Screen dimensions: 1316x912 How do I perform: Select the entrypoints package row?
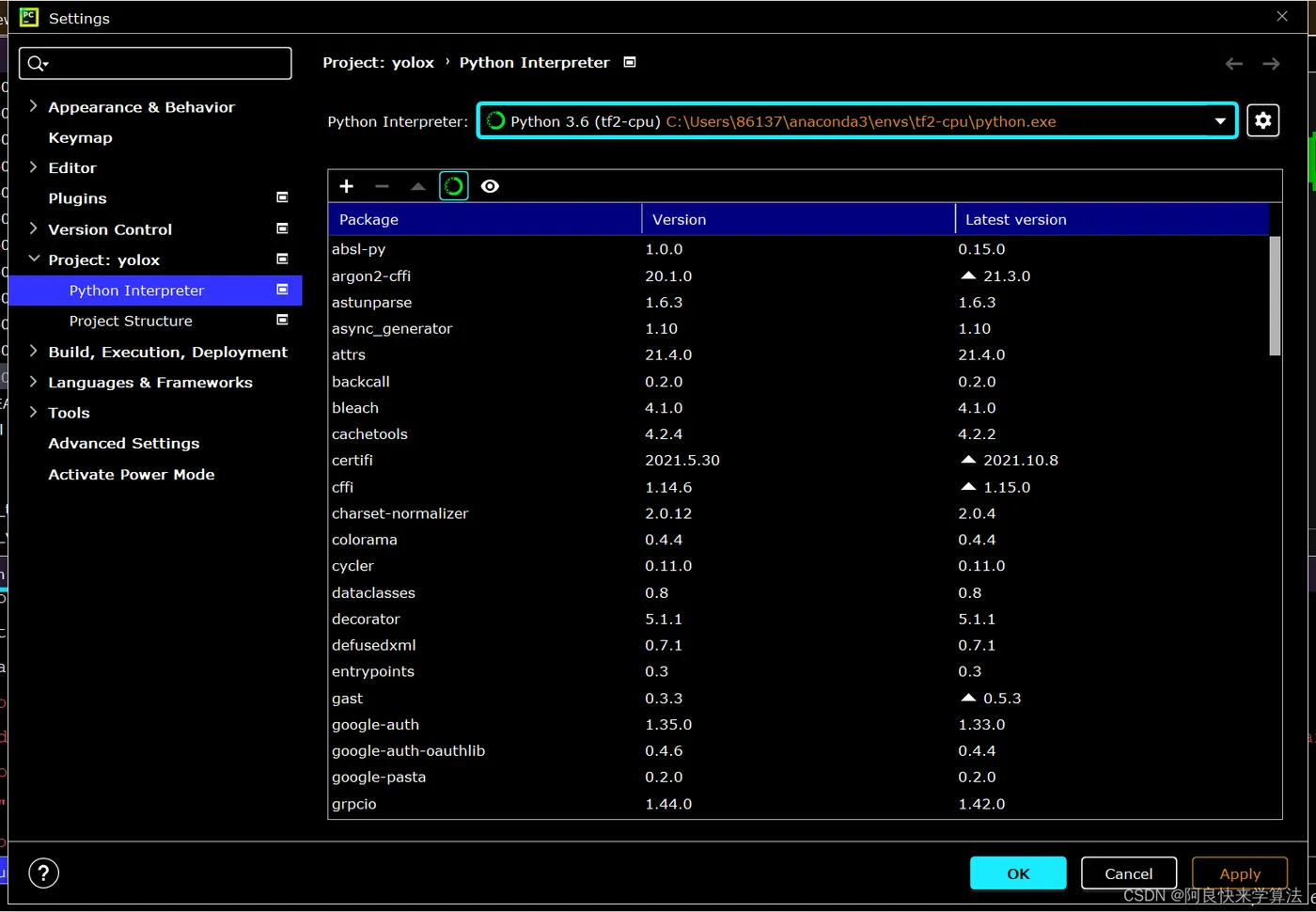click(798, 671)
